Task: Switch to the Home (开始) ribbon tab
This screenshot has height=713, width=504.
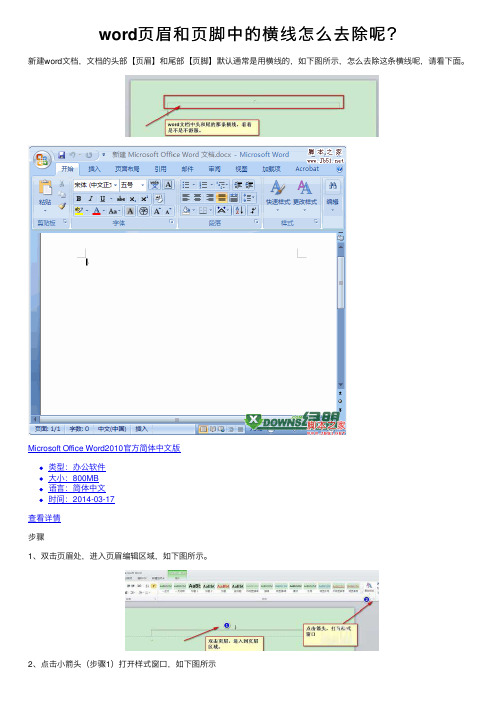Action: pos(67,169)
